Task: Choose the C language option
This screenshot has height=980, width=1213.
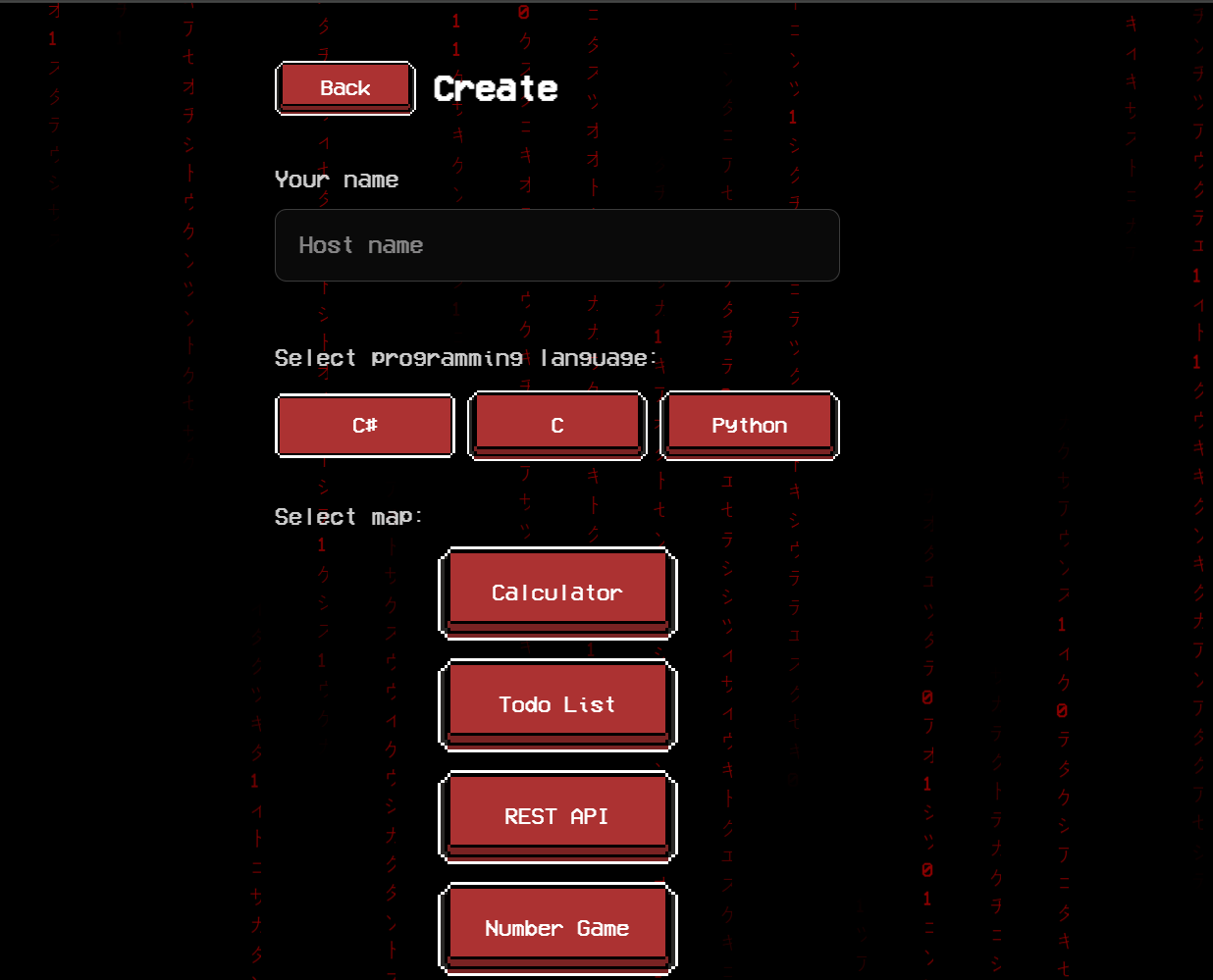Action: [x=557, y=426]
